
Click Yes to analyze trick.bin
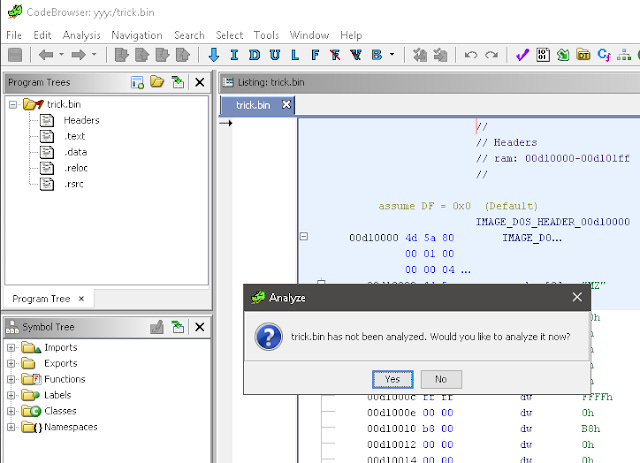click(392, 379)
